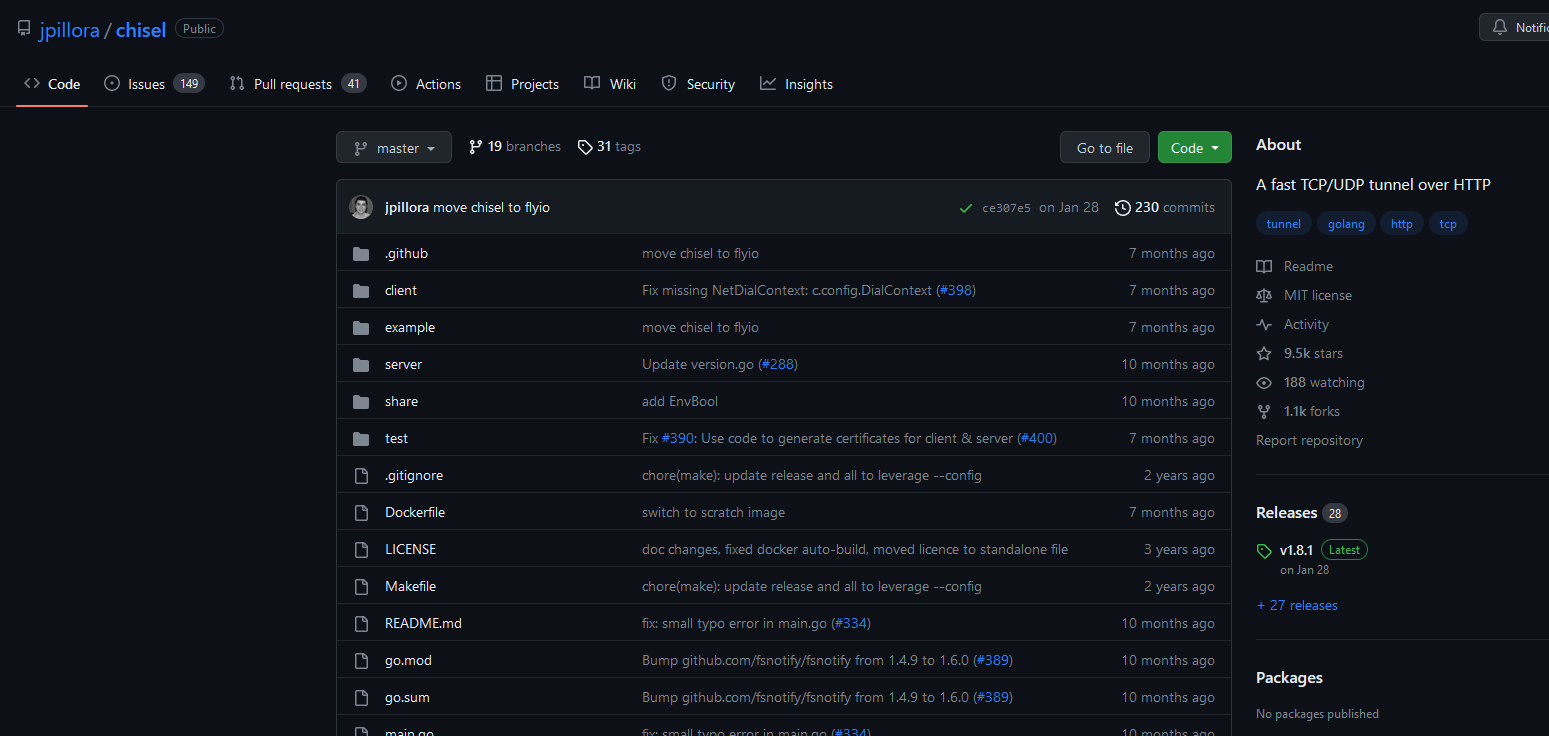View the Insights tab
This screenshot has width=1549, height=736.
pos(796,84)
